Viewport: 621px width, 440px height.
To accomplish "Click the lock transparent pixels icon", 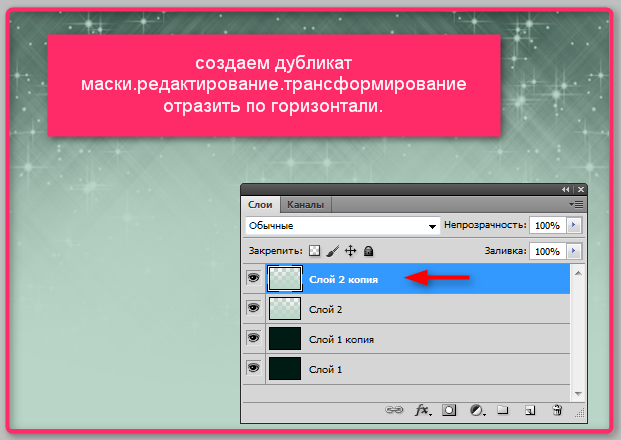I will pyautogui.click(x=314, y=251).
